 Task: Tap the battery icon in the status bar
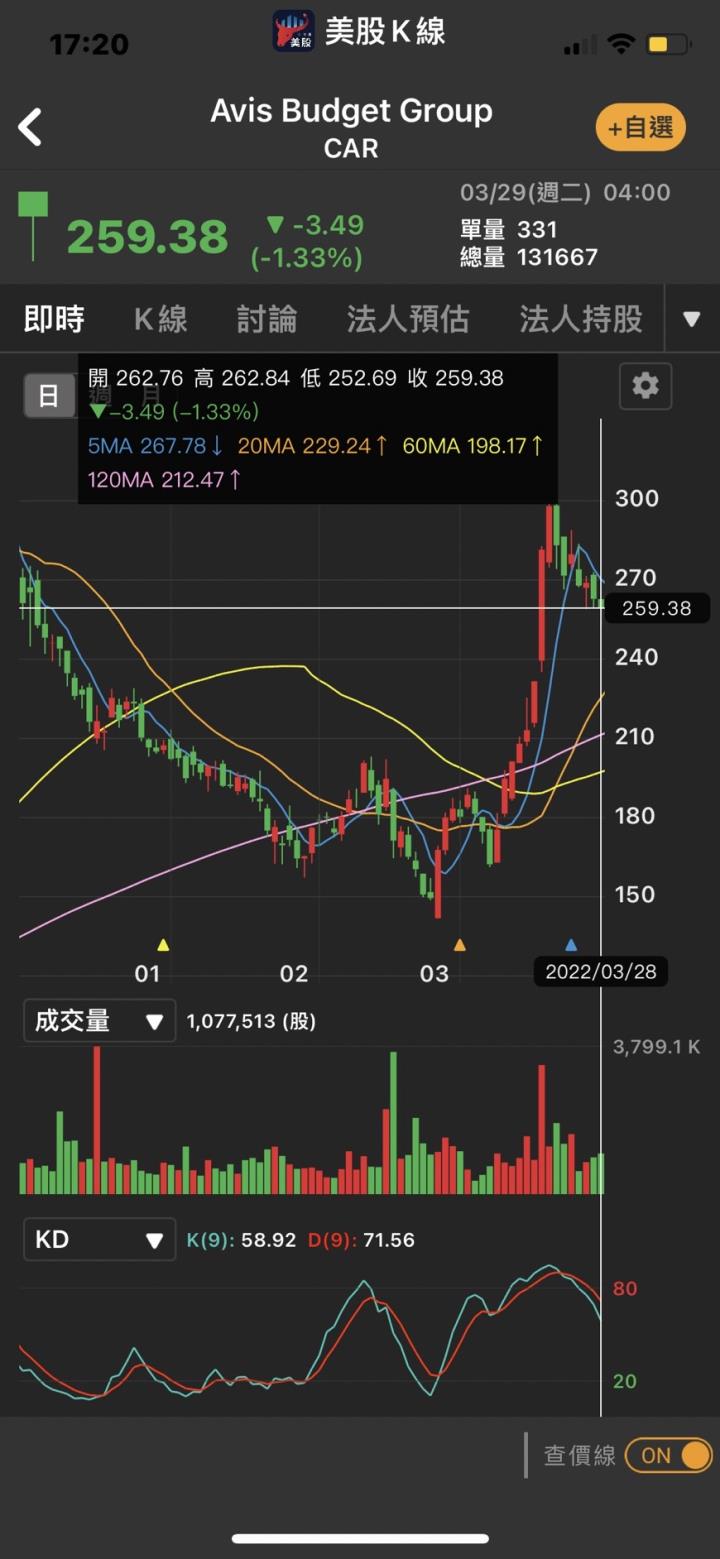(x=668, y=45)
